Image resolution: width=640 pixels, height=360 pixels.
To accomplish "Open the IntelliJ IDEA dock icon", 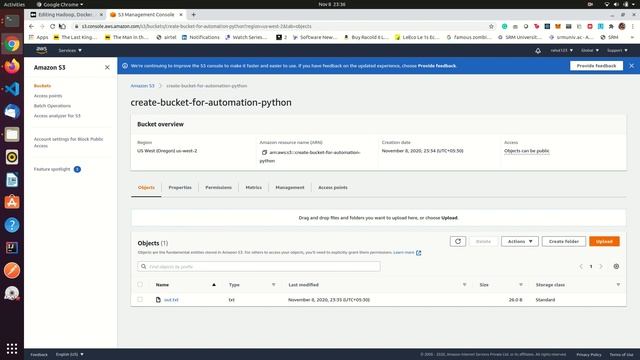I will point(12,247).
